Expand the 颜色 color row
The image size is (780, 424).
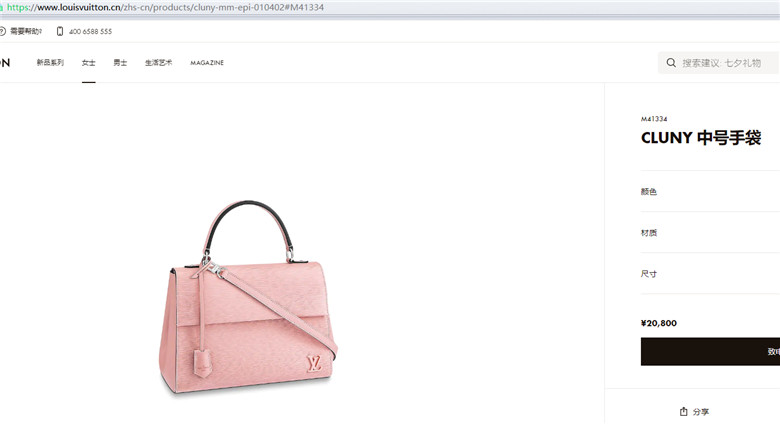tap(710, 192)
